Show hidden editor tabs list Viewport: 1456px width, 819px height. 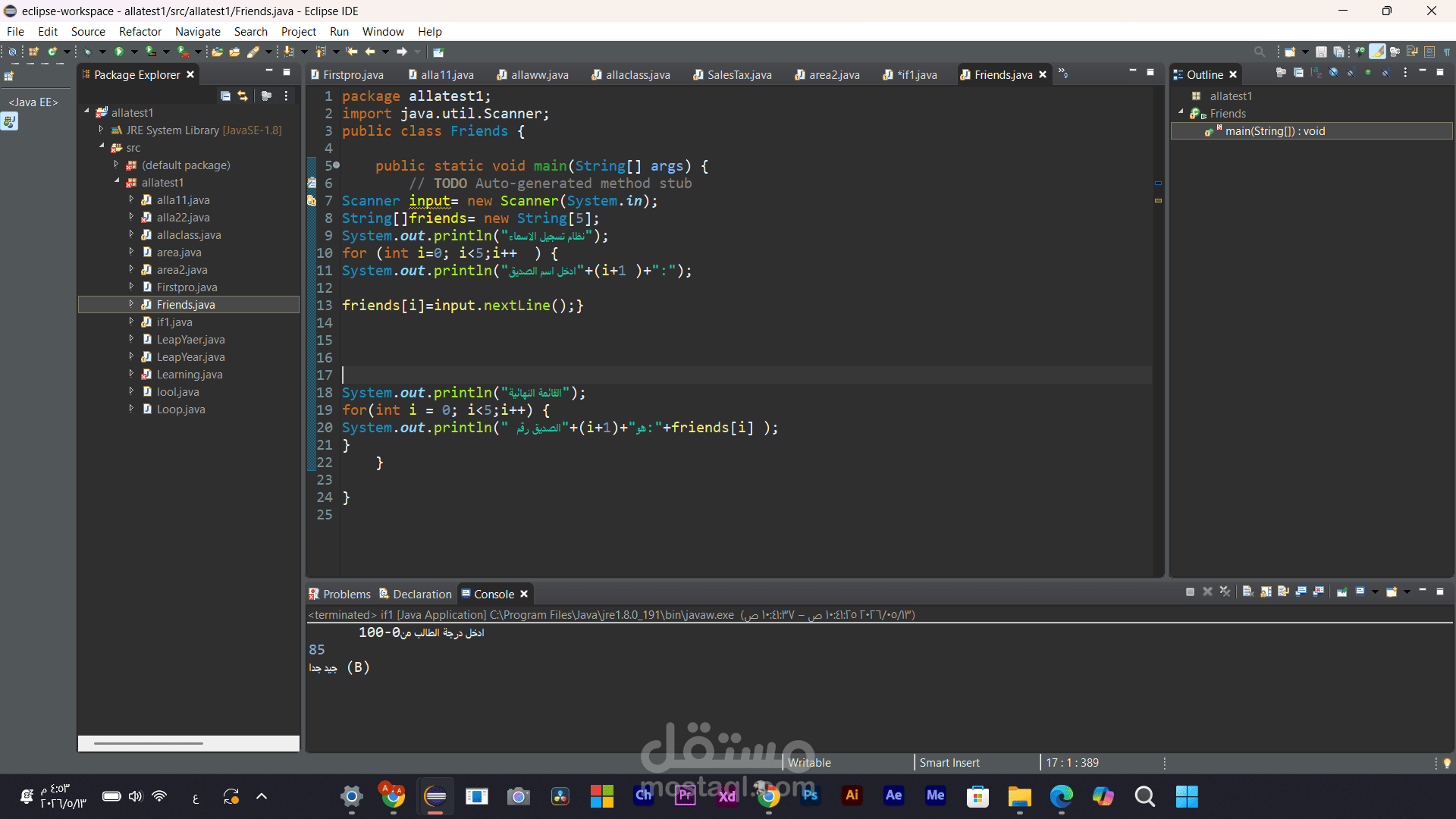point(1063,74)
